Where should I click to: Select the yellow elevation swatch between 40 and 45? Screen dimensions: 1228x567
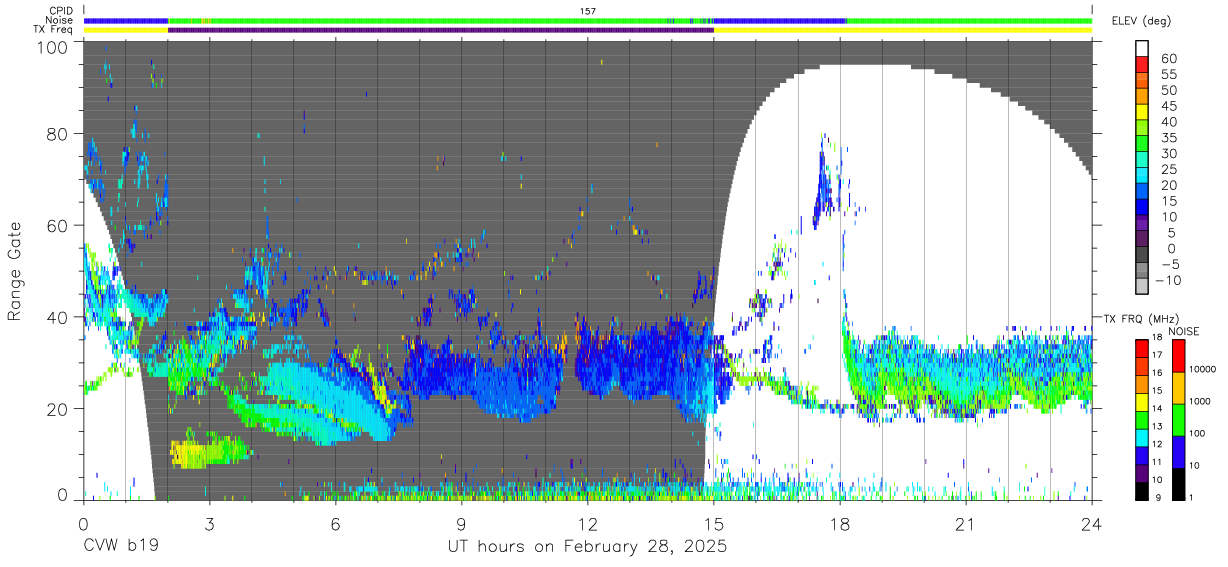[1142, 114]
